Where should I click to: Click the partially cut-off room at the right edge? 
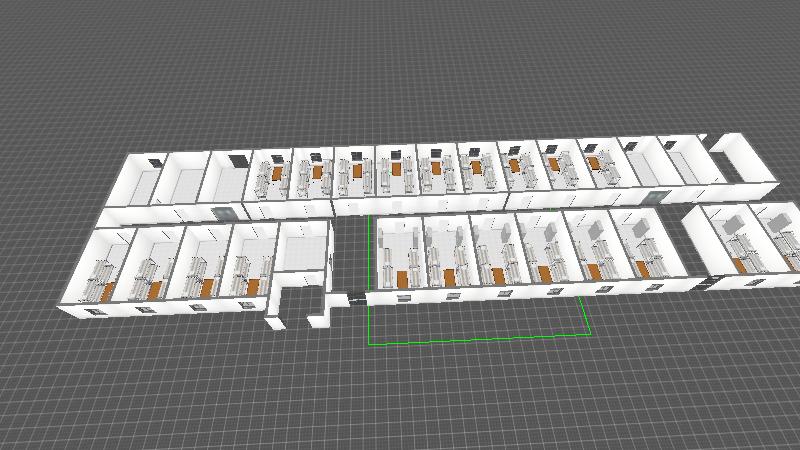pos(782,240)
